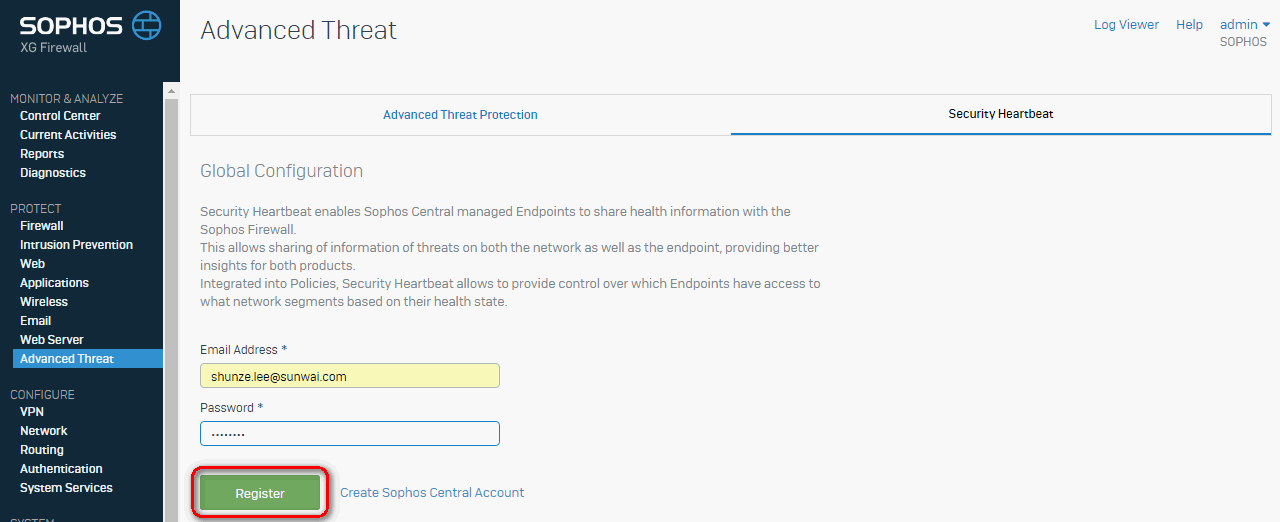Viewport: 1280px width, 522px height.
Task: Select Reports from the sidebar
Action: pyautogui.click(x=42, y=154)
